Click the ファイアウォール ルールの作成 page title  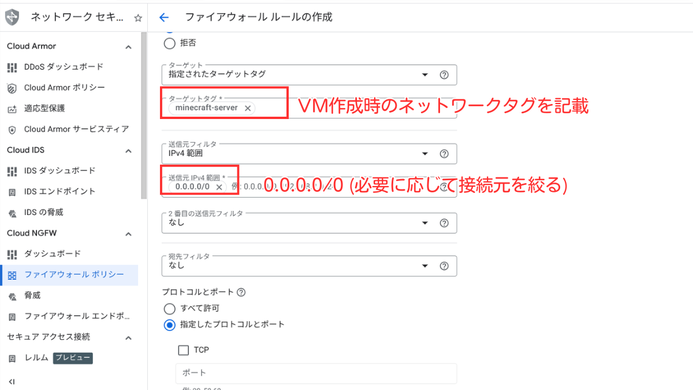[259, 17]
